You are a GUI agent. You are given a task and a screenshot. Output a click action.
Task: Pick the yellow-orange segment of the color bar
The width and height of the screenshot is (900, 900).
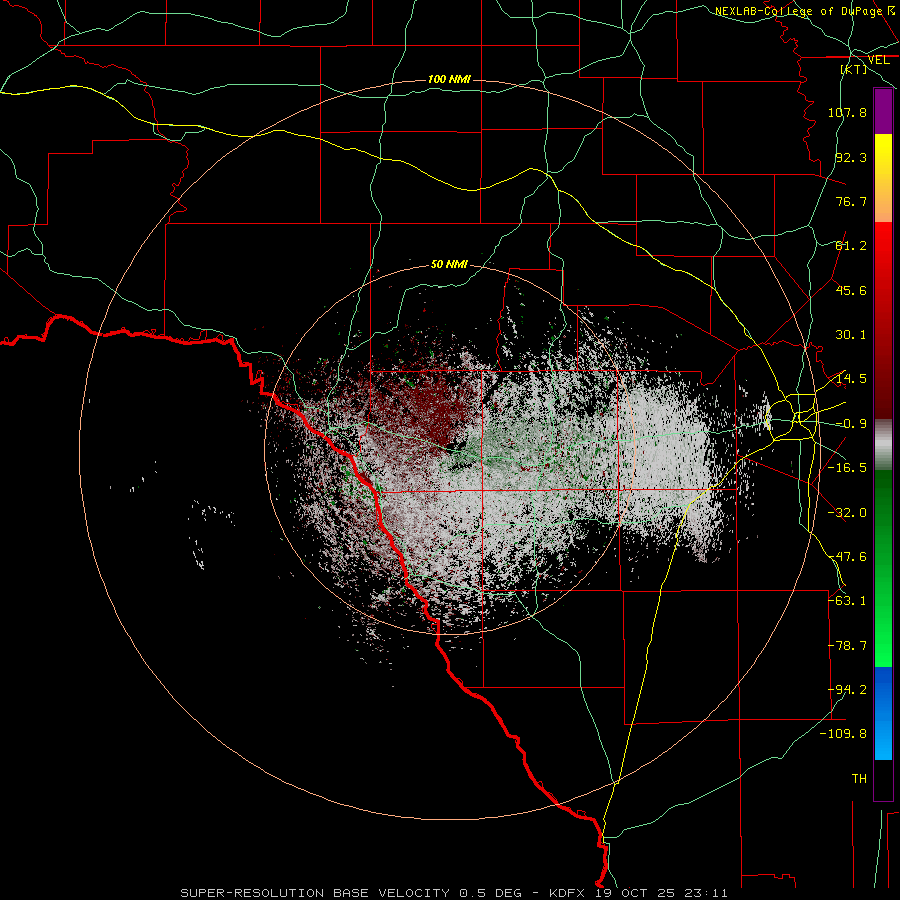pyautogui.click(x=883, y=178)
